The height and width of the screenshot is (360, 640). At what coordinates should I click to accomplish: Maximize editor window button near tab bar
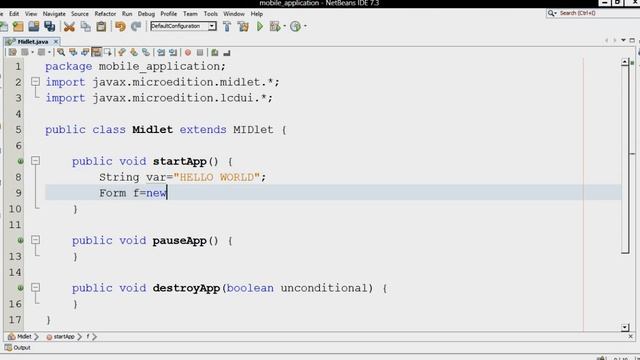[632, 40]
